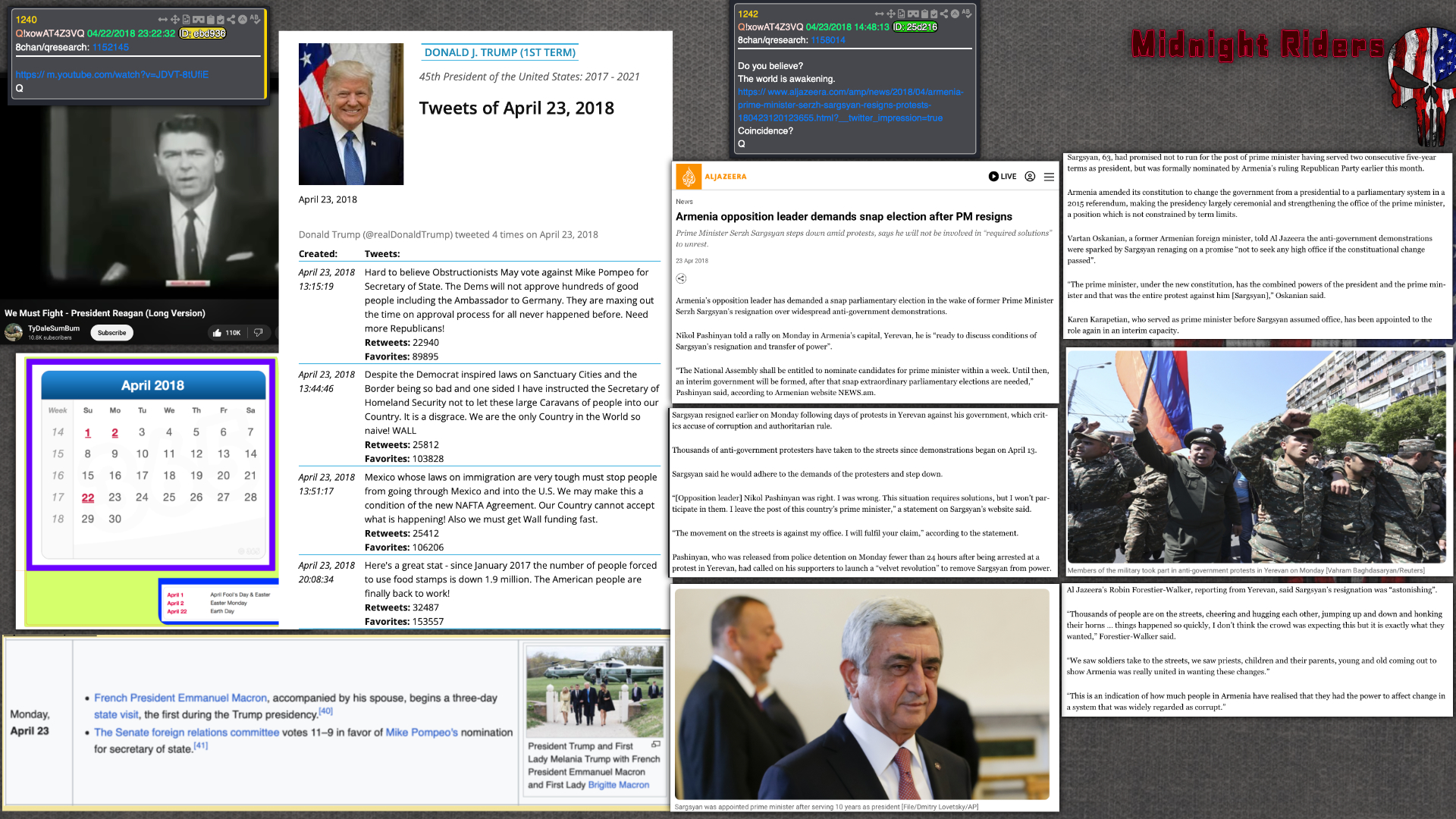Open the Brigitte Macron caption link
Viewport: 1456px width, 819px height.
(618, 785)
